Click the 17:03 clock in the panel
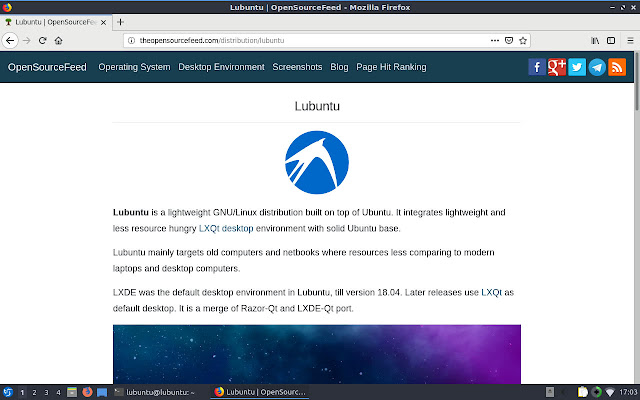The height and width of the screenshot is (400, 640). 628,392
